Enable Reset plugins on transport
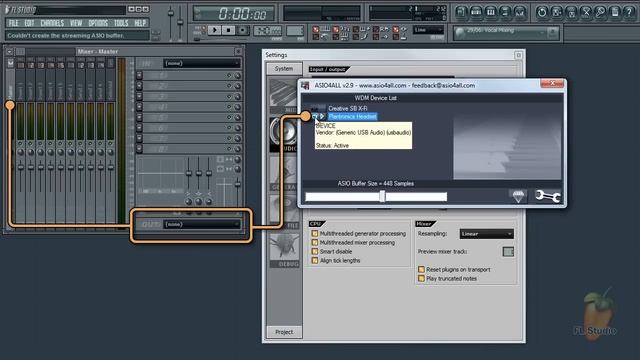The height and width of the screenshot is (360, 640). coord(421,269)
